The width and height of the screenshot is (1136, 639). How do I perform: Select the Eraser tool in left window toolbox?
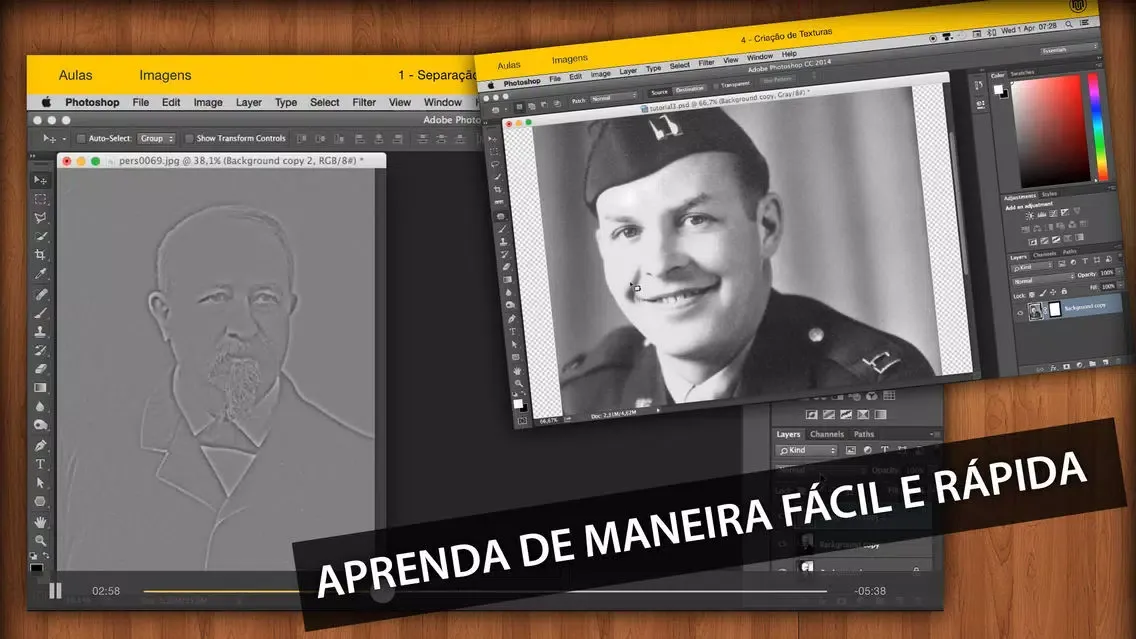(x=41, y=369)
